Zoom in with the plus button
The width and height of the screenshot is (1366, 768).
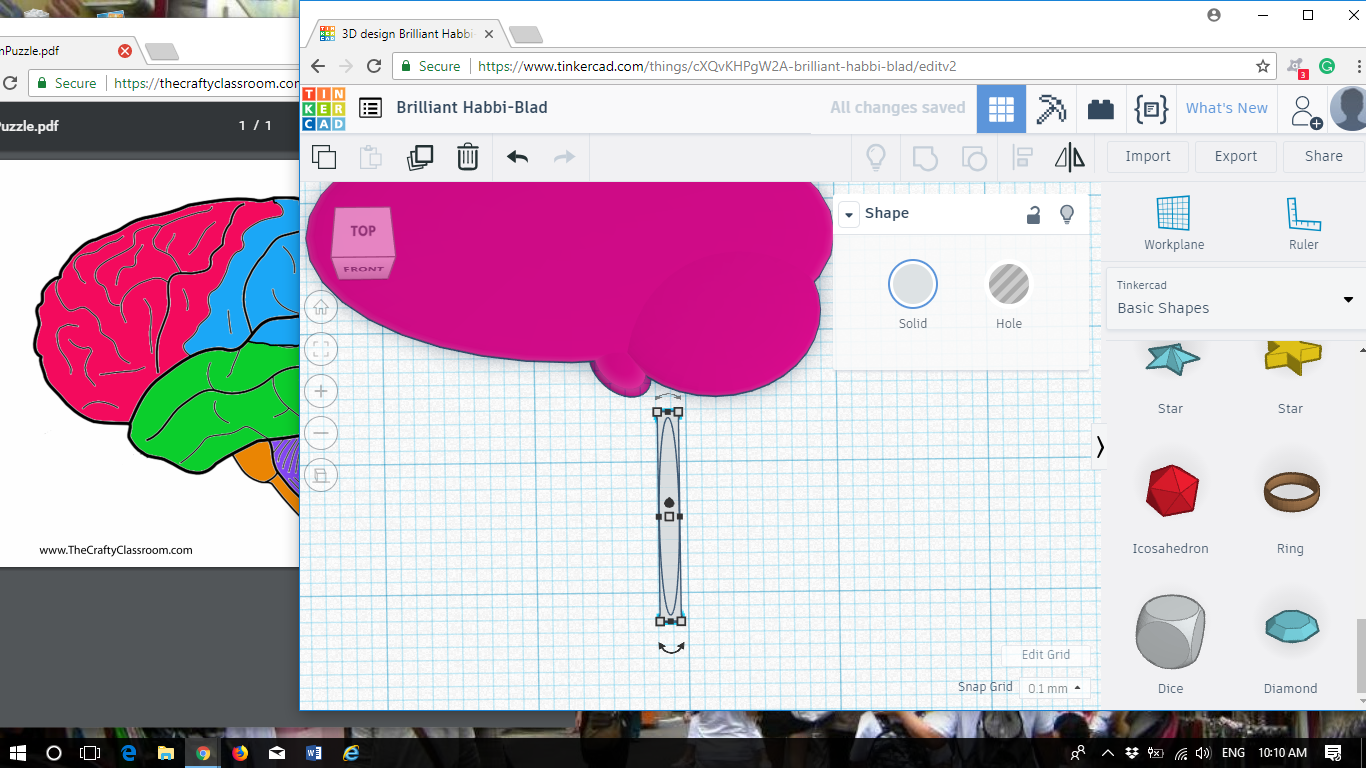[x=321, y=391]
